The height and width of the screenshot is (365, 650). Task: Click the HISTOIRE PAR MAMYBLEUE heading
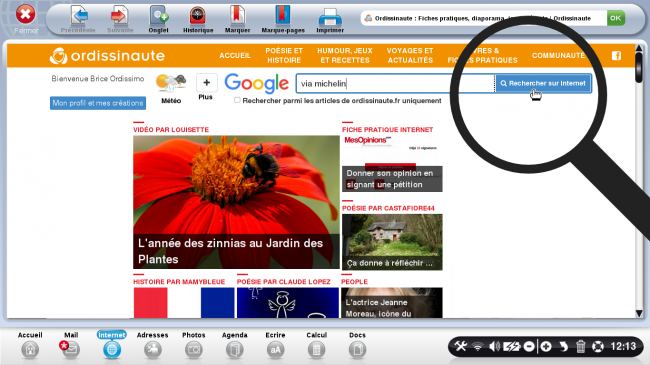coord(179,282)
